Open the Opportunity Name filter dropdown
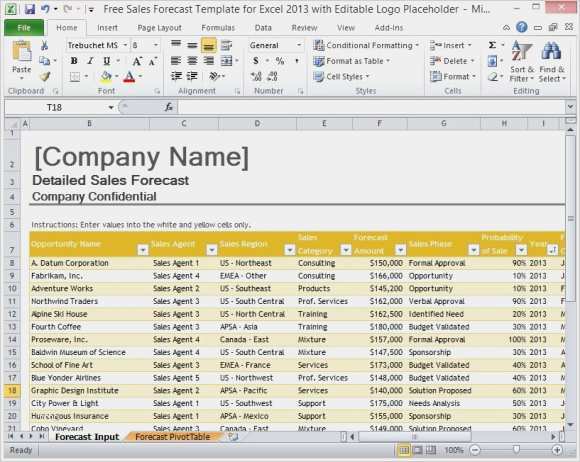Viewport: 580px width, 462px height. pyautogui.click(x=142, y=250)
